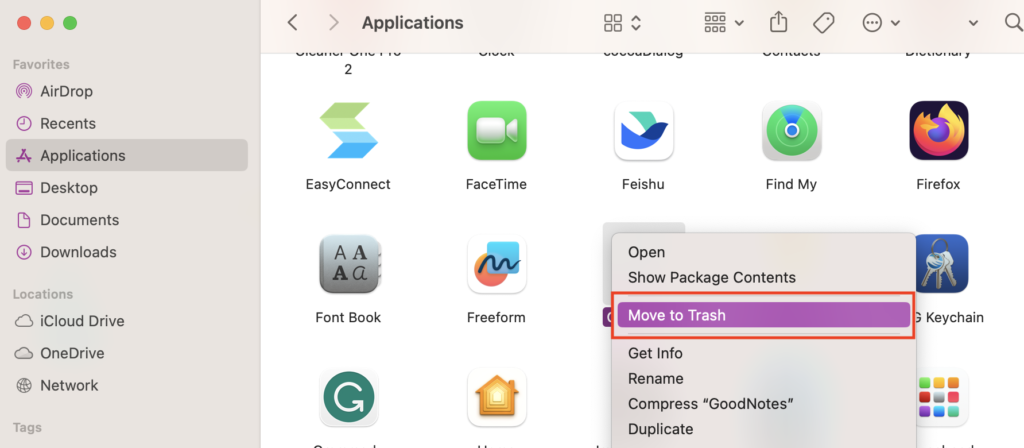This screenshot has height=448, width=1024.
Task: Choose Show Package Contents menu entry
Action: click(x=711, y=277)
